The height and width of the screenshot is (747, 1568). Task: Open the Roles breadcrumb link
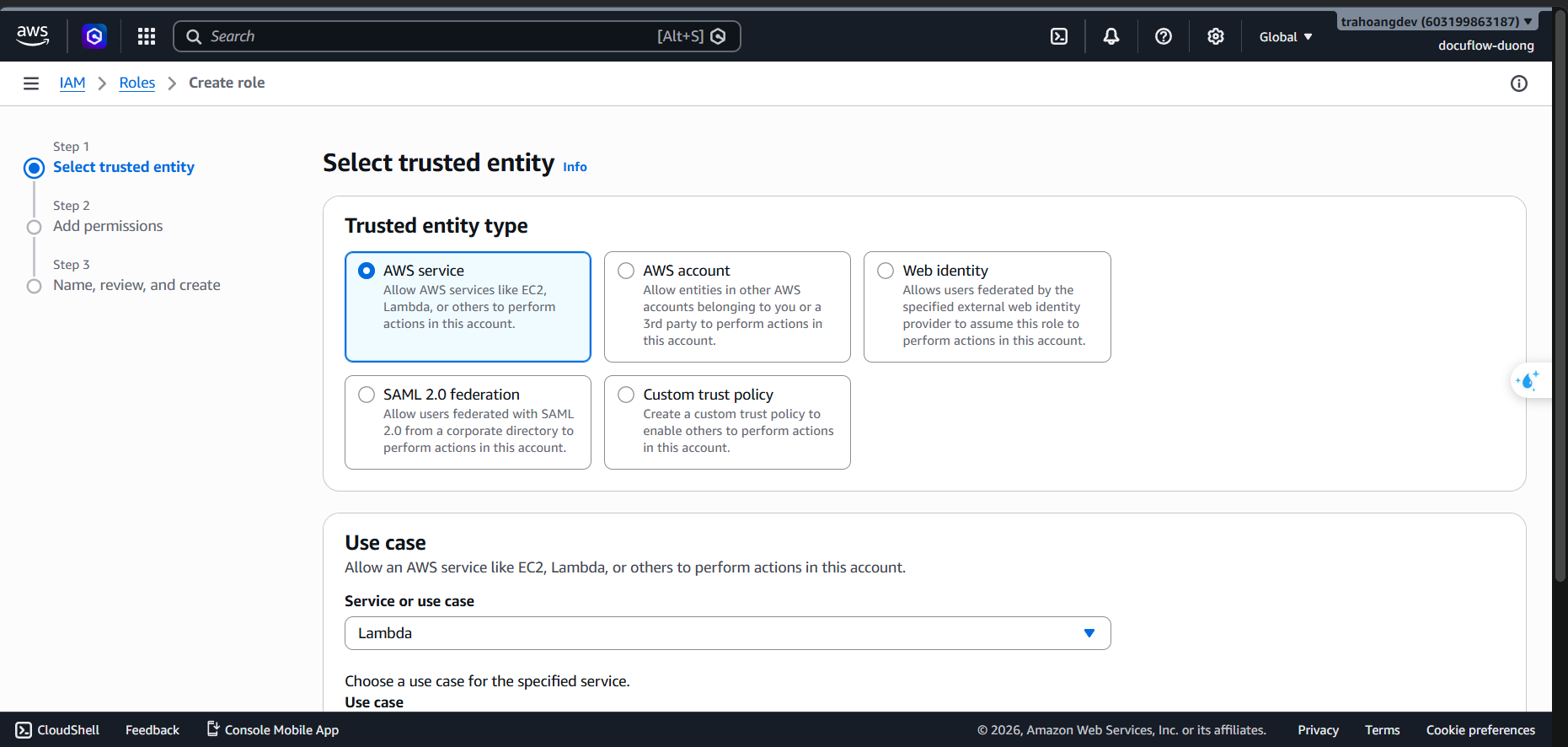[137, 83]
